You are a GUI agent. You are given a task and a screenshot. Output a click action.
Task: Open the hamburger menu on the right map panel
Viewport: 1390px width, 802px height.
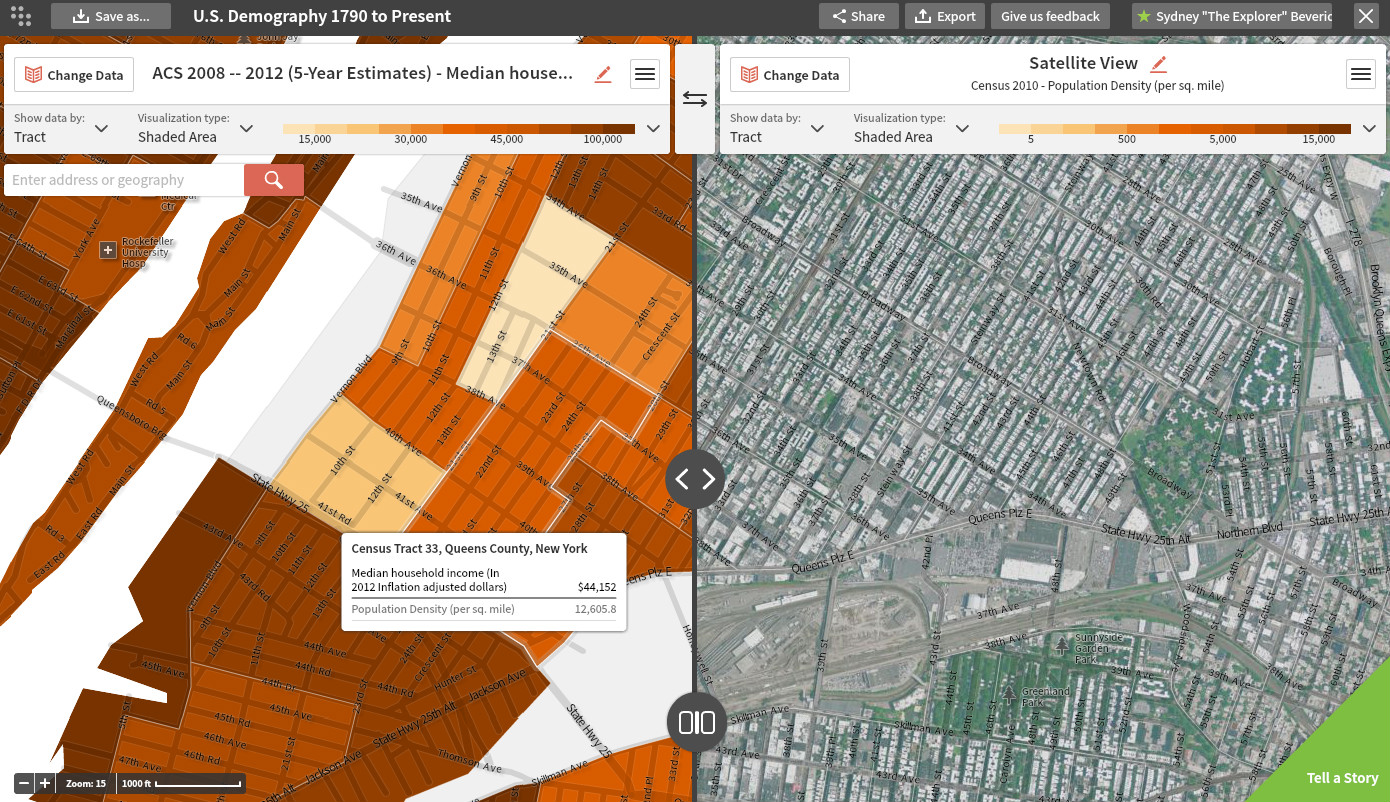coord(1361,73)
